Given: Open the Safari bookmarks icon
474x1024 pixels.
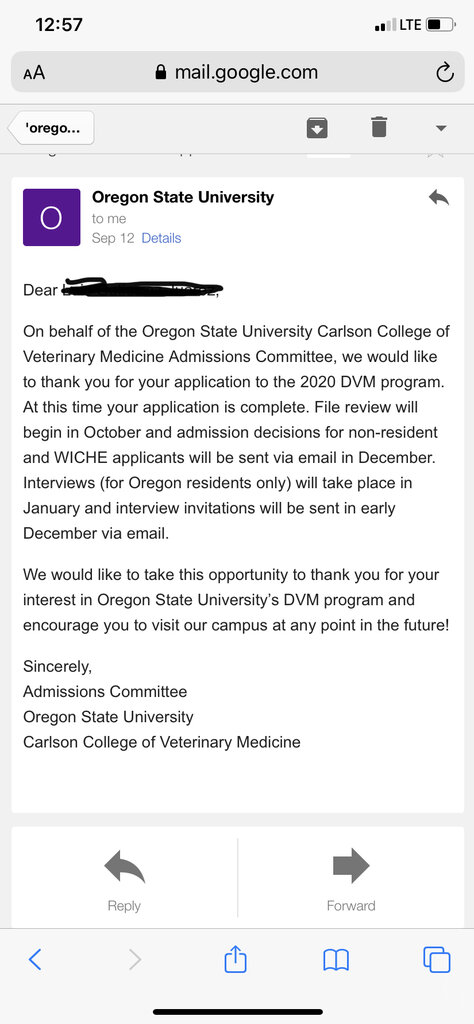Looking at the screenshot, I should pyautogui.click(x=336, y=959).
